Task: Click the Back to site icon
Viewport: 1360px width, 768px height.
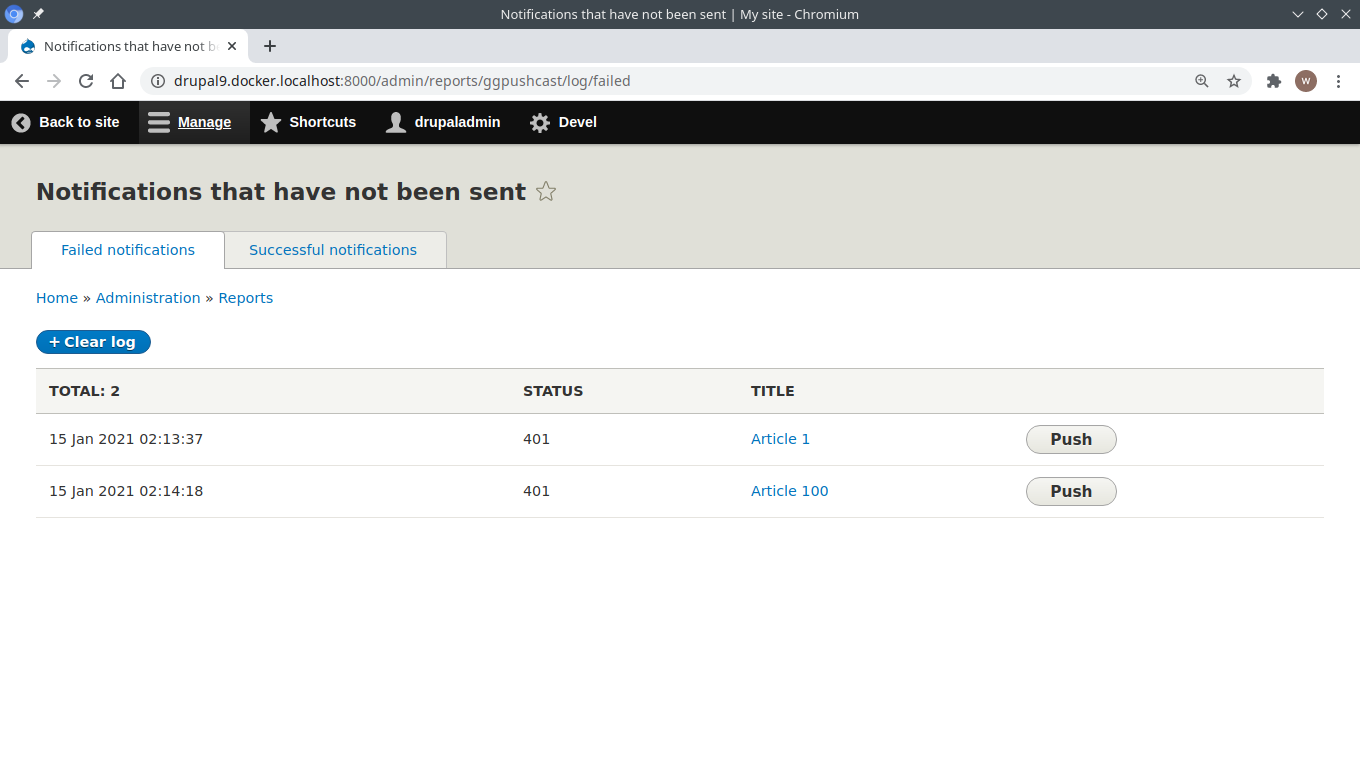Action: pos(20,122)
